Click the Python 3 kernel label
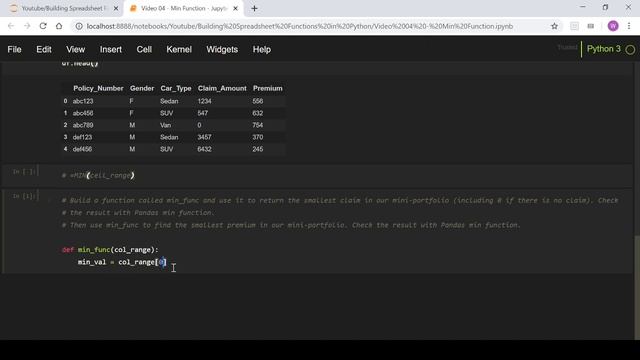Image resolution: width=640 pixels, height=360 pixels. pyautogui.click(x=603, y=49)
